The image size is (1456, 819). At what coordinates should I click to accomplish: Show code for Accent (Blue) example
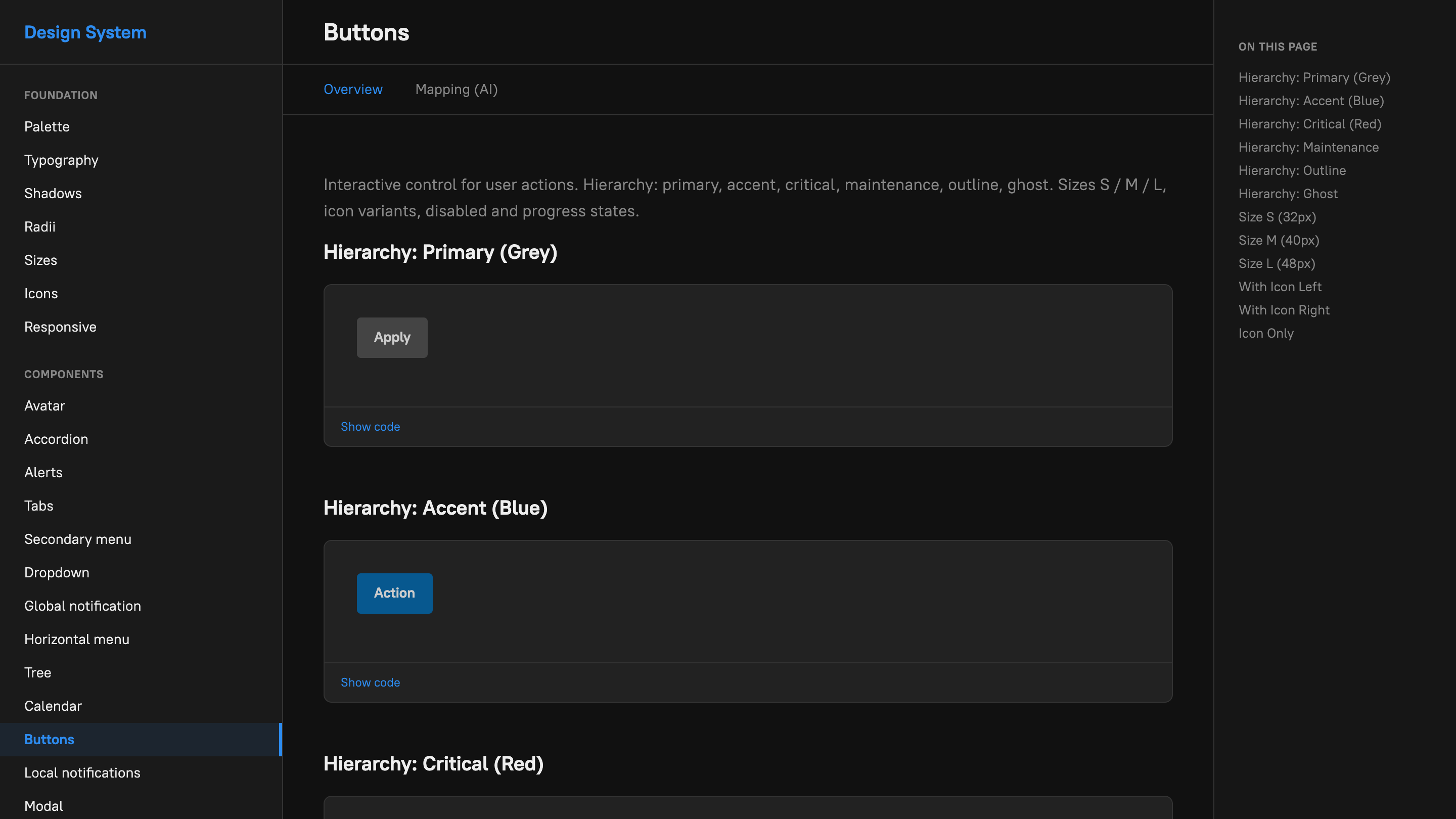coord(370,683)
